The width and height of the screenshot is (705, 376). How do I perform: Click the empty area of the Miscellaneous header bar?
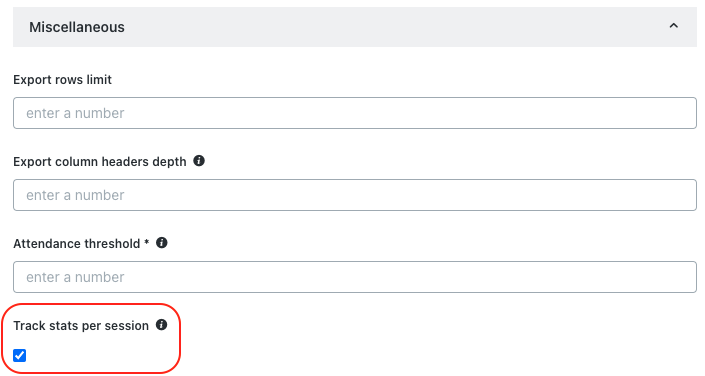click(x=396, y=27)
